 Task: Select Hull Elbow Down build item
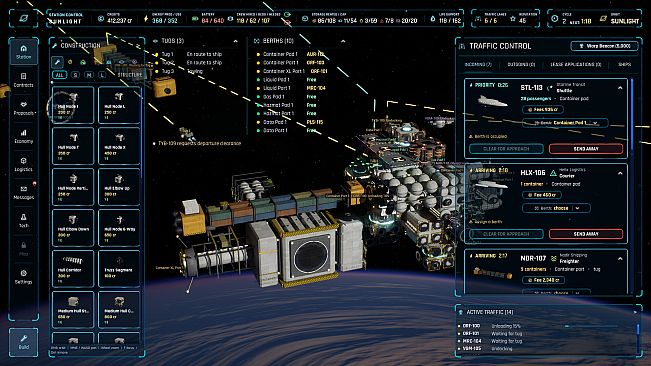point(73,228)
